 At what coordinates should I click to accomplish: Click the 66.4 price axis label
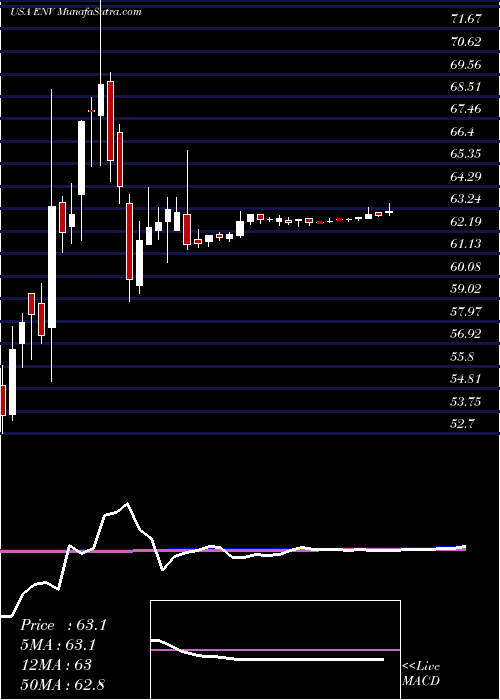click(x=462, y=131)
